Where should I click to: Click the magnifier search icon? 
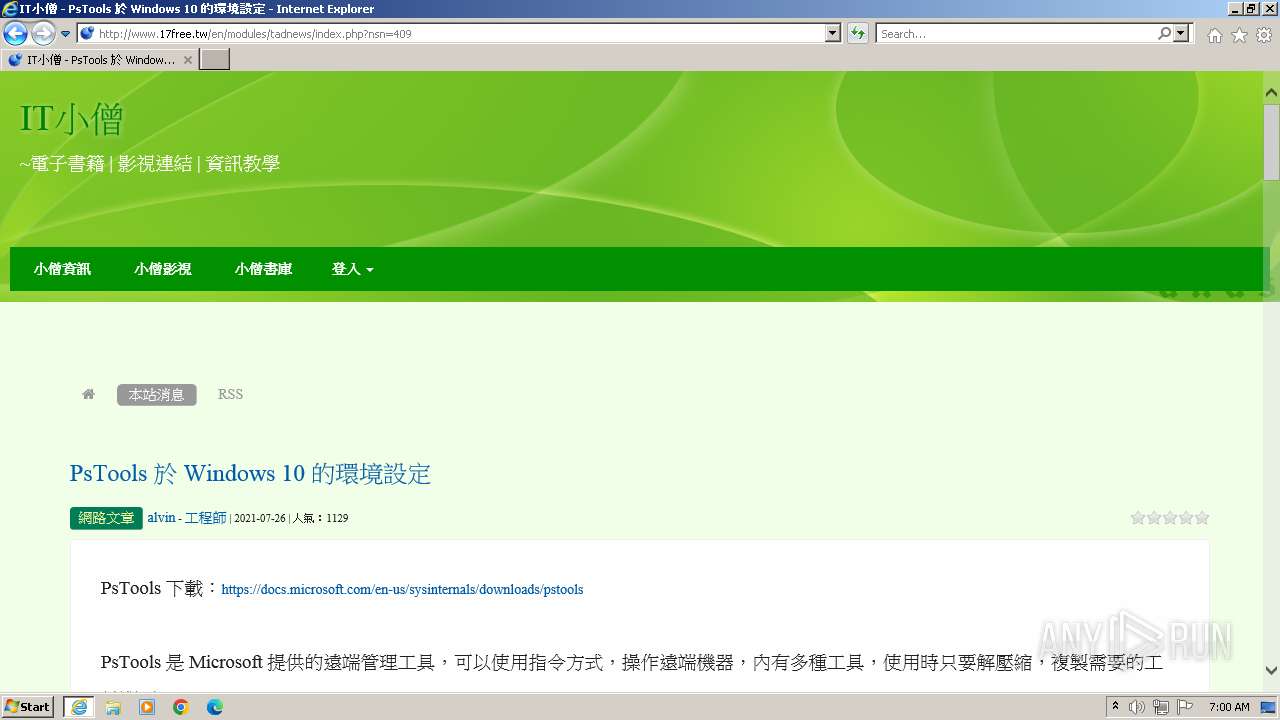pyautogui.click(x=1164, y=34)
